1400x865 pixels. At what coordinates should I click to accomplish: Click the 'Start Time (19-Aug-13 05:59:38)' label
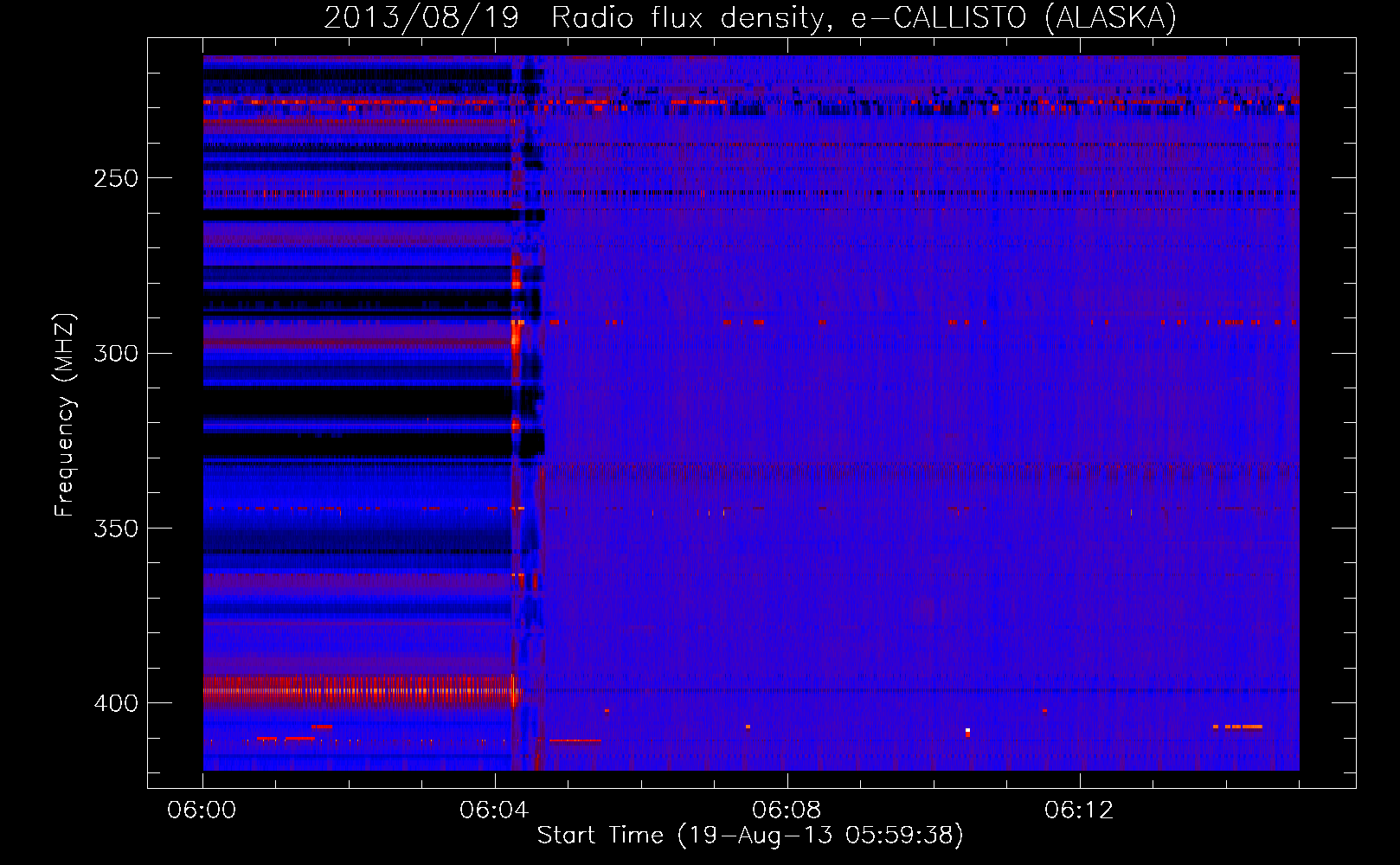tap(750, 836)
